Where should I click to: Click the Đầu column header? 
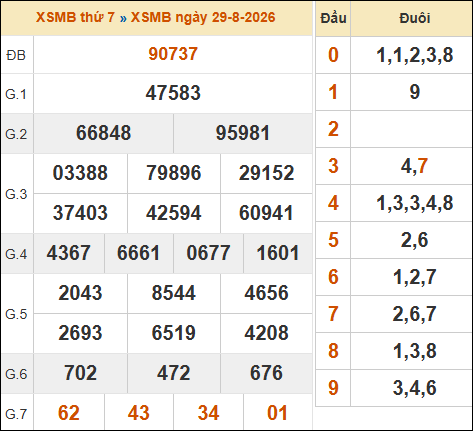click(333, 18)
